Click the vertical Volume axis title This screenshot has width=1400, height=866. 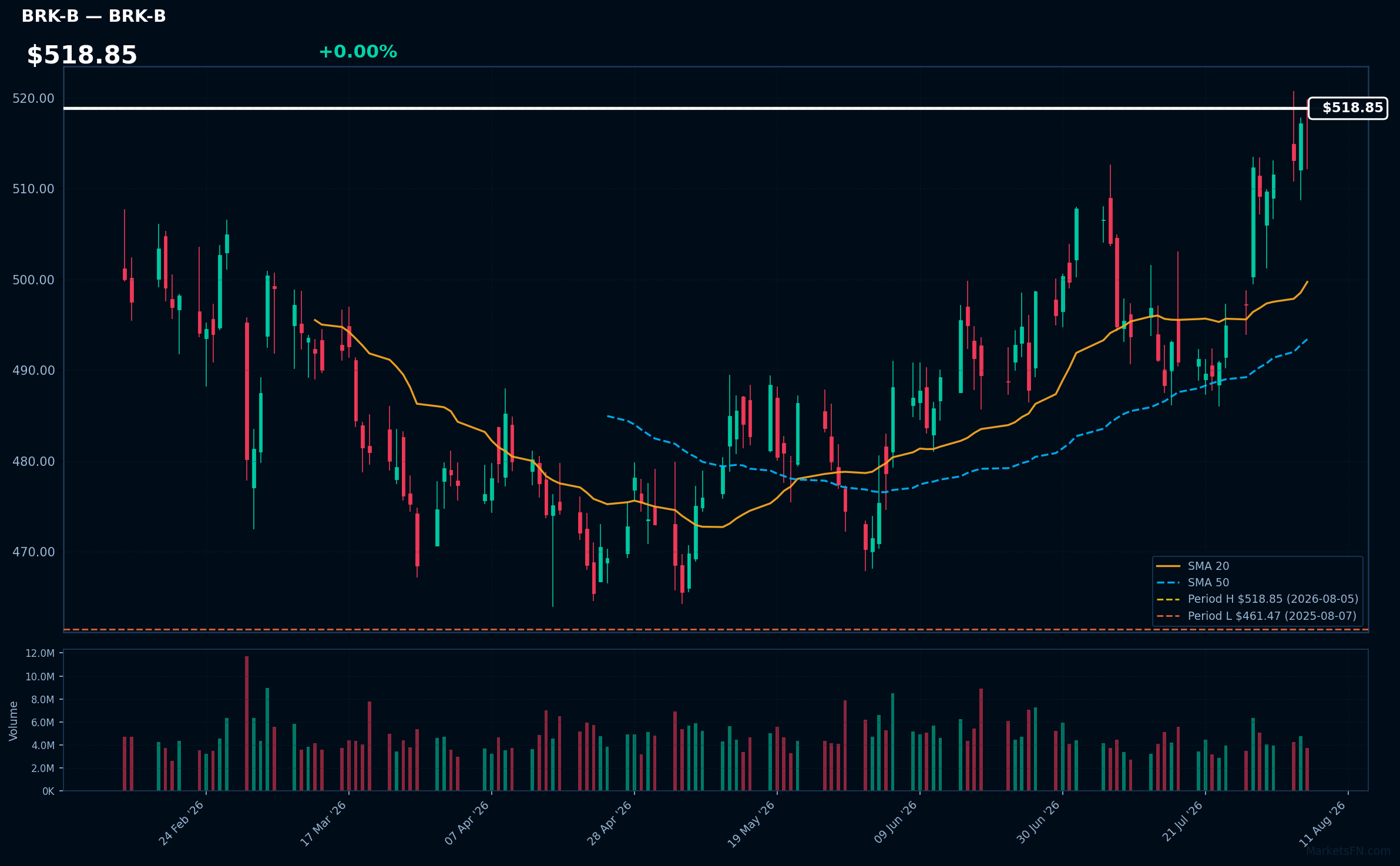(14, 721)
